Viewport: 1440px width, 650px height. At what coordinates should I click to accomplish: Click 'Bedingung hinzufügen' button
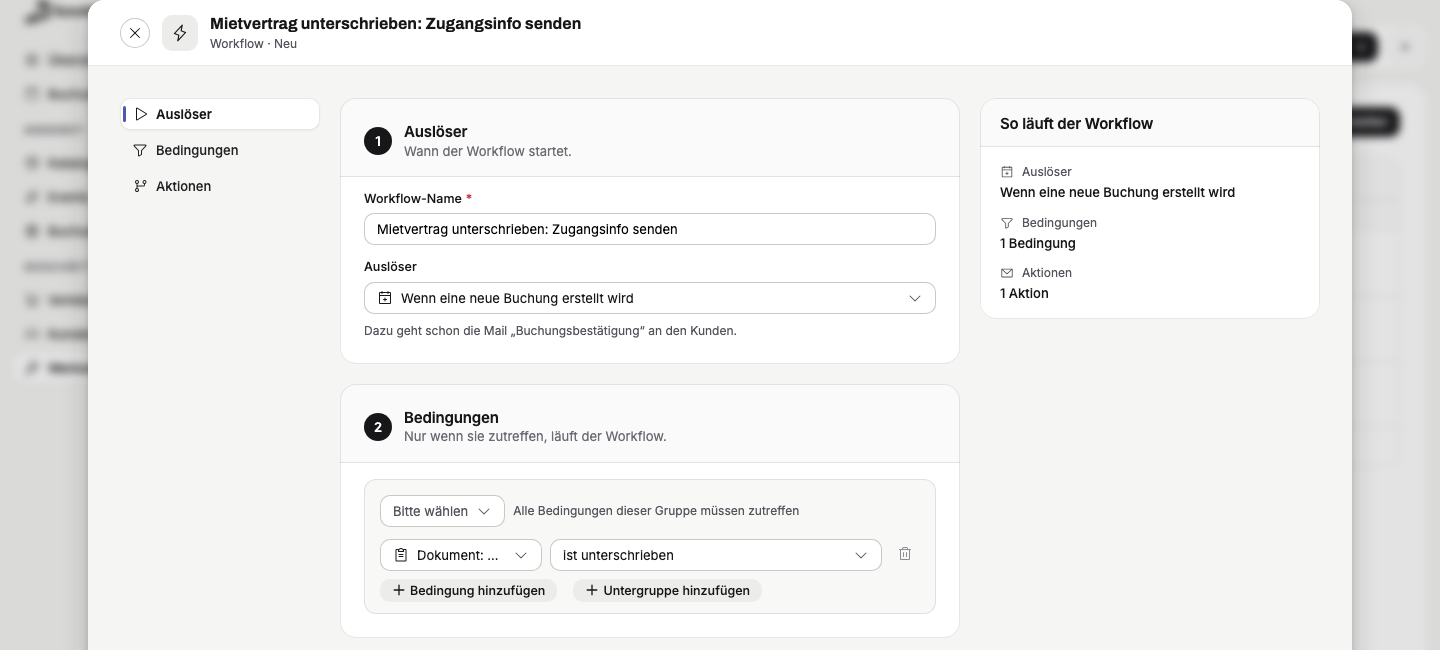point(468,590)
